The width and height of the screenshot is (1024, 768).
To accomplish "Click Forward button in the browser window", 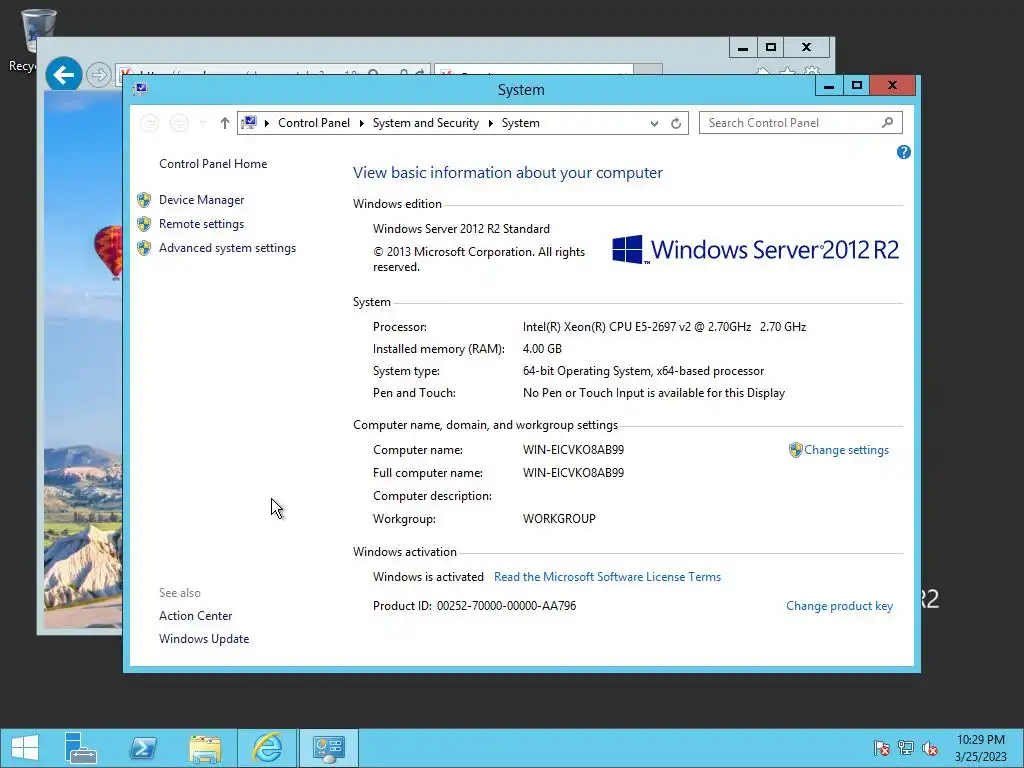I will [99, 75].
